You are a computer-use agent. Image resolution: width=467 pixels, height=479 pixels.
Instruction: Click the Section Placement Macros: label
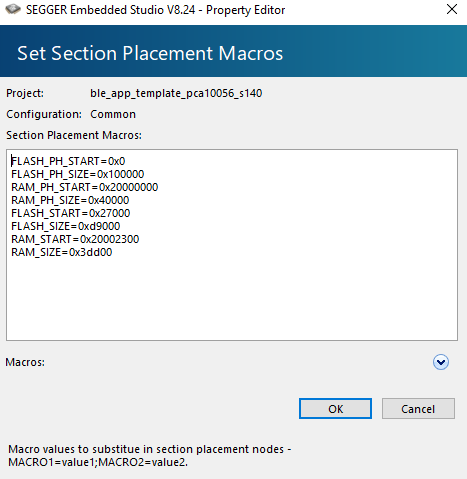[x=74, y=135]
